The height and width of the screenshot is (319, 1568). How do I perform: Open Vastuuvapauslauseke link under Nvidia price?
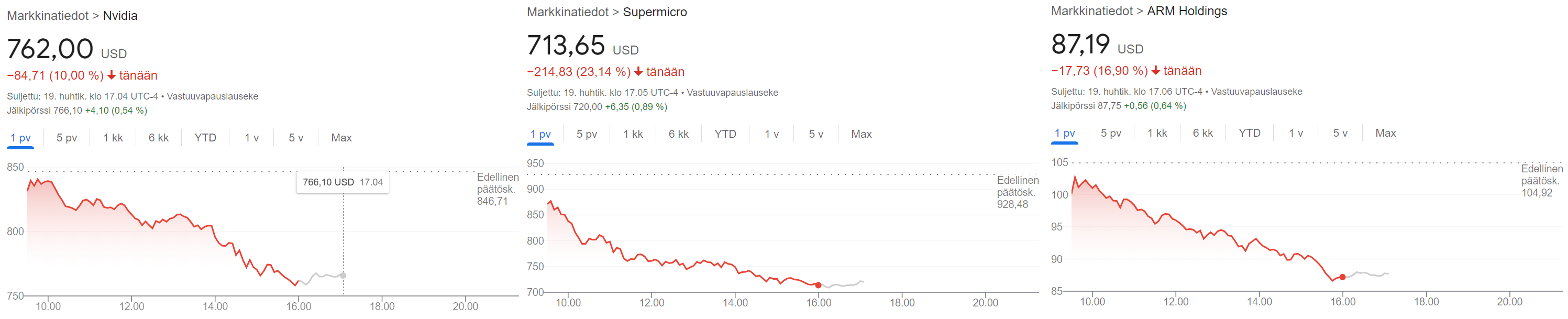(x=213, y=96)
